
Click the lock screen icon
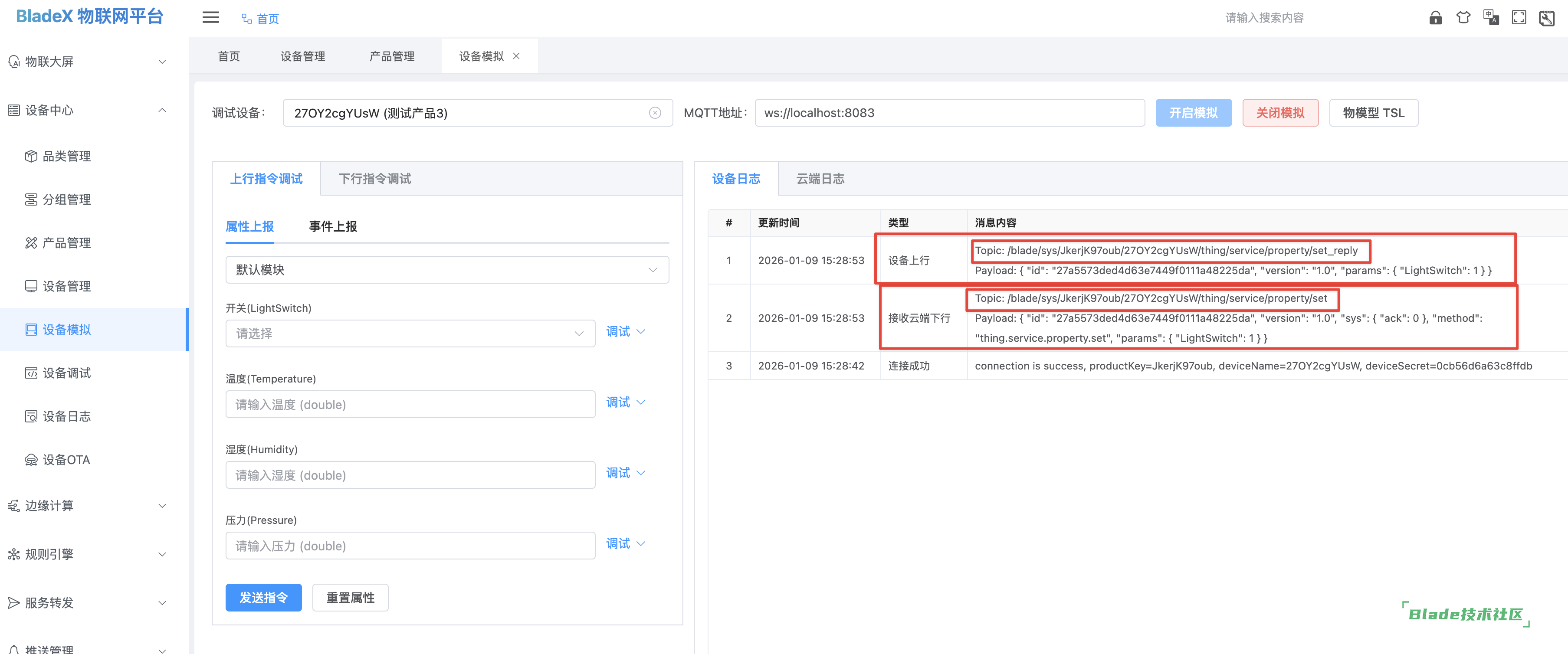[1435, 18]
